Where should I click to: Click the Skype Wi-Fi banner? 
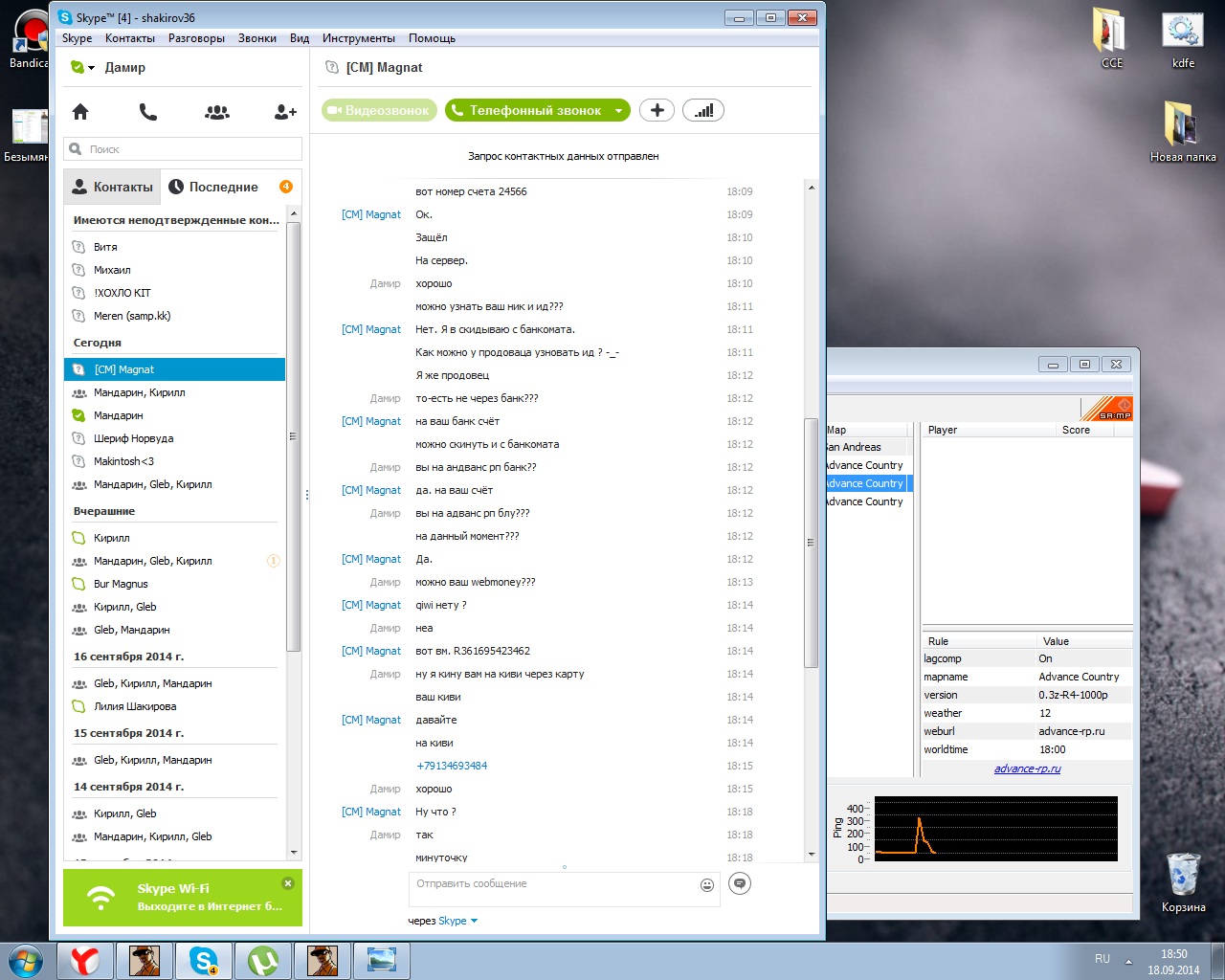click(x=183, y=898)
